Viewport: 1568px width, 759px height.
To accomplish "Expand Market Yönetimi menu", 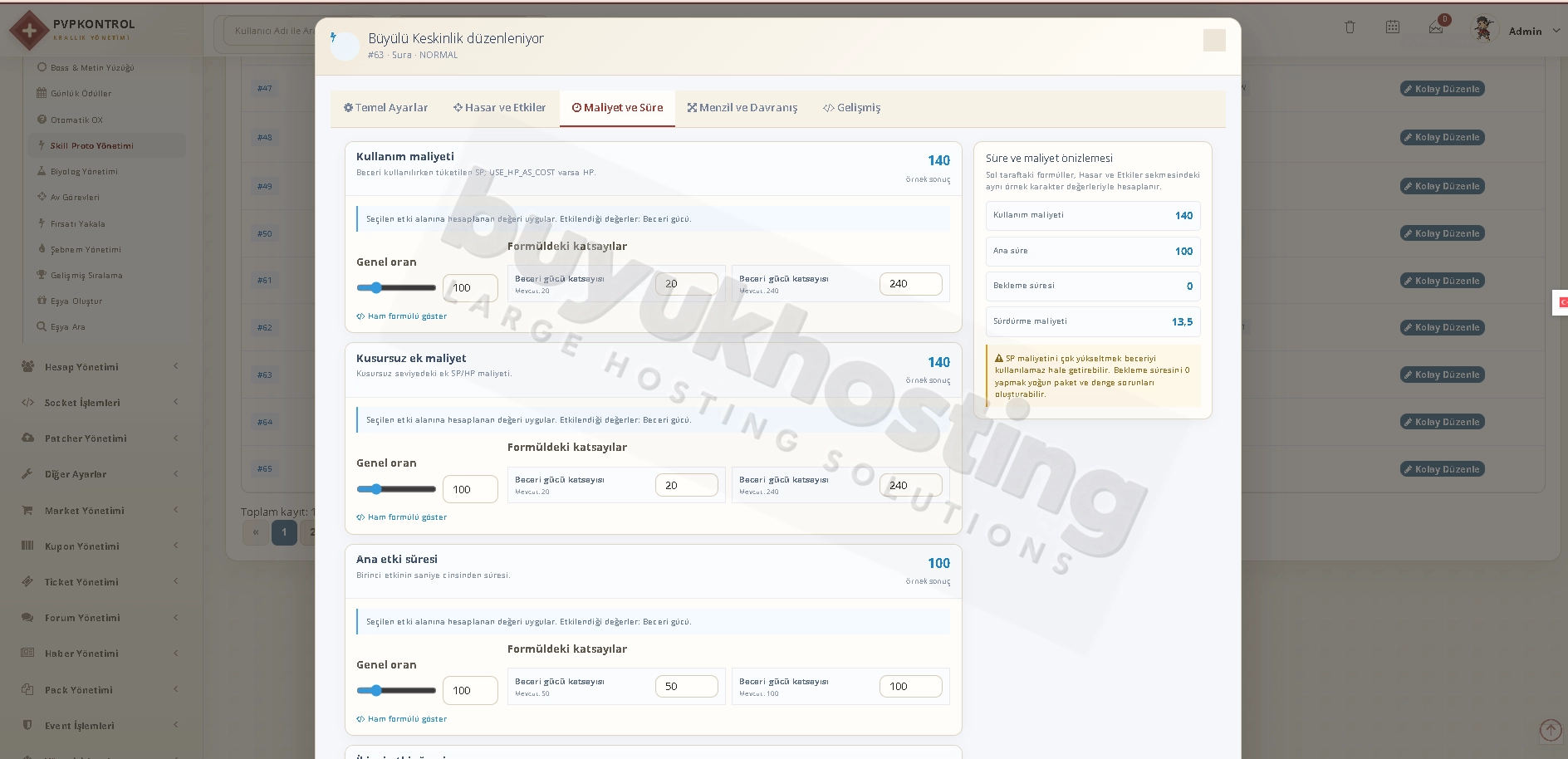I will click(100, 511).
